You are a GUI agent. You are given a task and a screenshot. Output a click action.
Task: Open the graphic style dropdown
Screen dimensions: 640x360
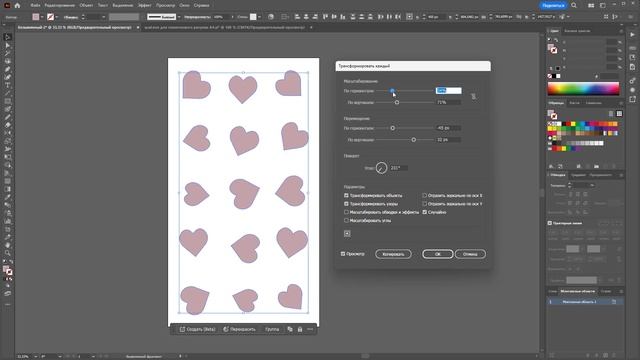coord(259,17)
